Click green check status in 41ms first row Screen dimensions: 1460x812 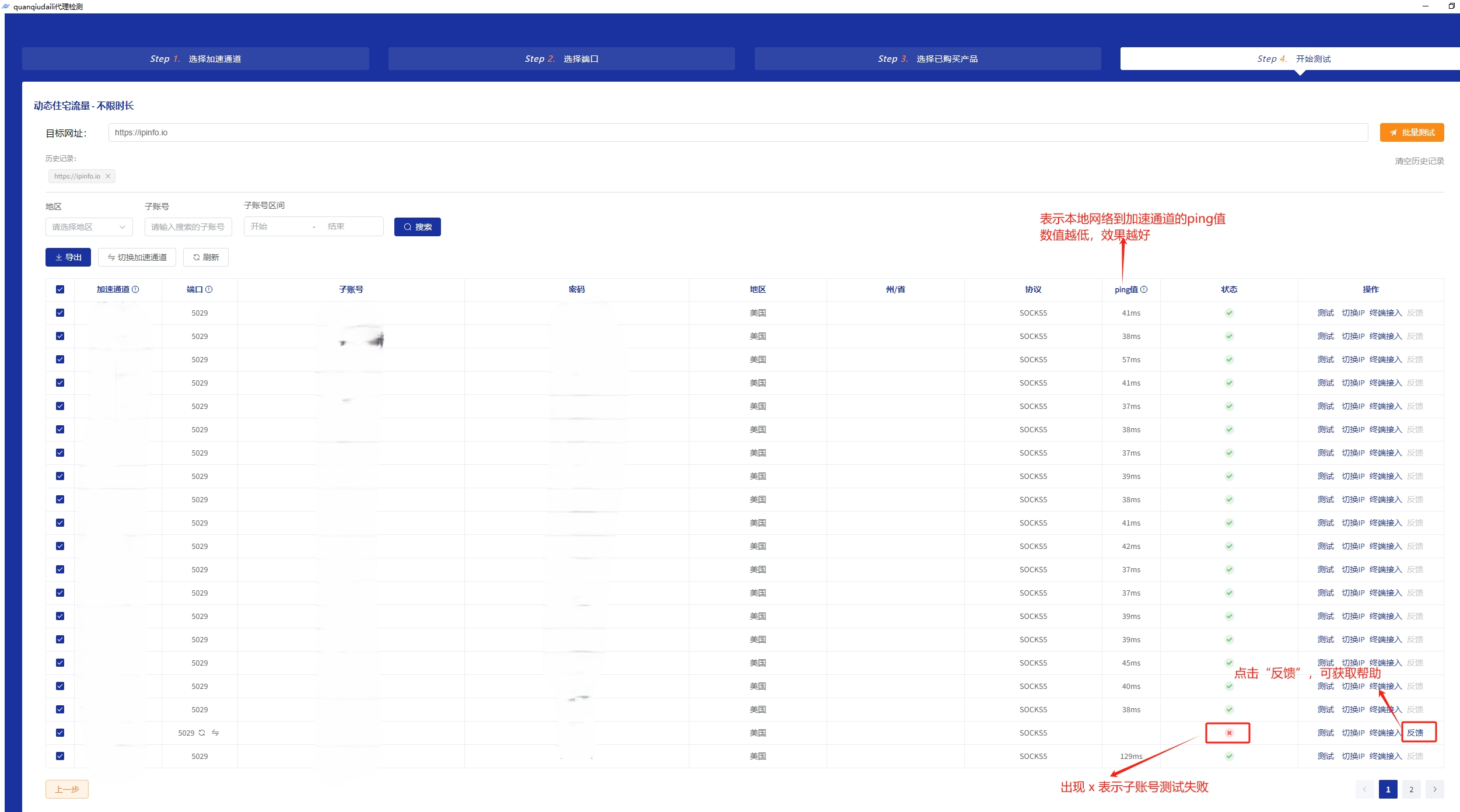(x=1229, y=313)
